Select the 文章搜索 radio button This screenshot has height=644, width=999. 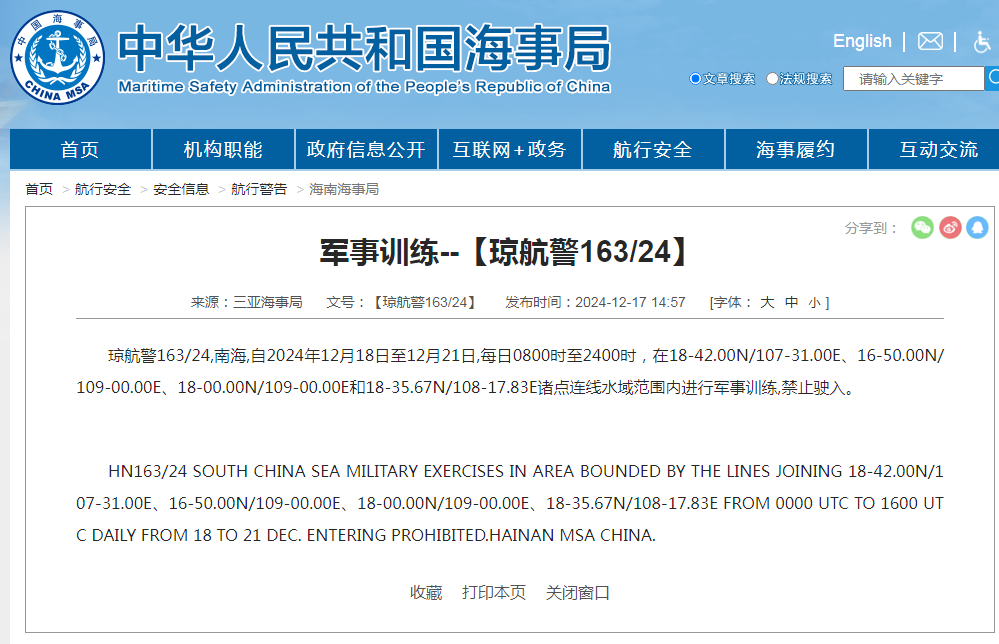point(696,79)
